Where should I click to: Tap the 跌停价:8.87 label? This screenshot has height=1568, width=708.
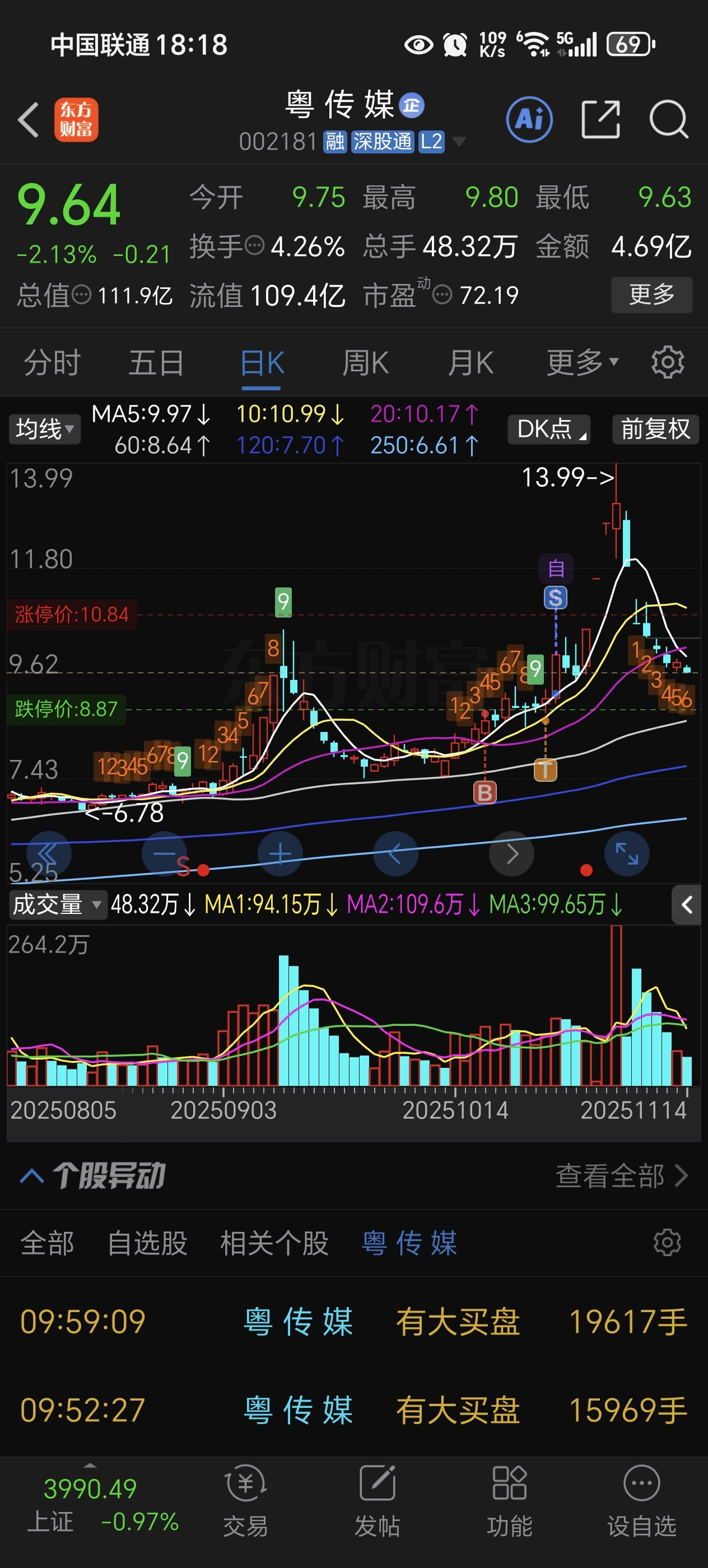click(66, 709)
